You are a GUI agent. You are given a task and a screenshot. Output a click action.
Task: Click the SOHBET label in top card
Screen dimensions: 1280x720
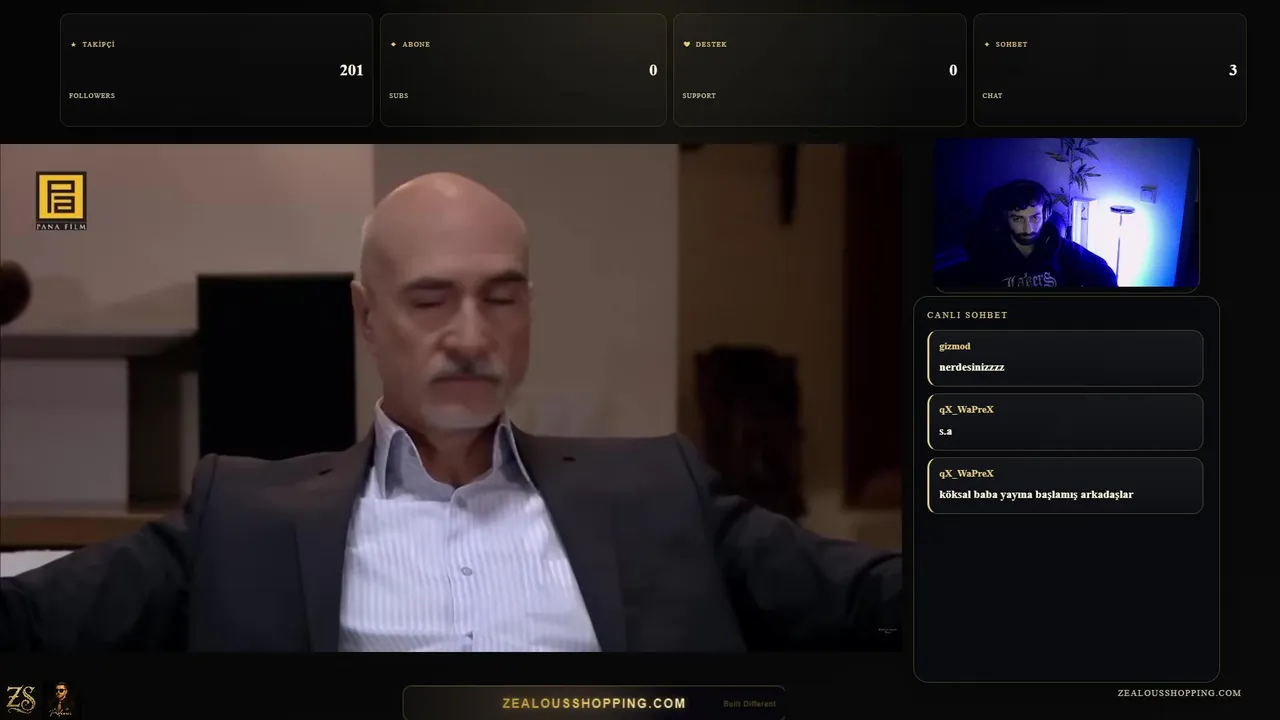coord(1011,44)
